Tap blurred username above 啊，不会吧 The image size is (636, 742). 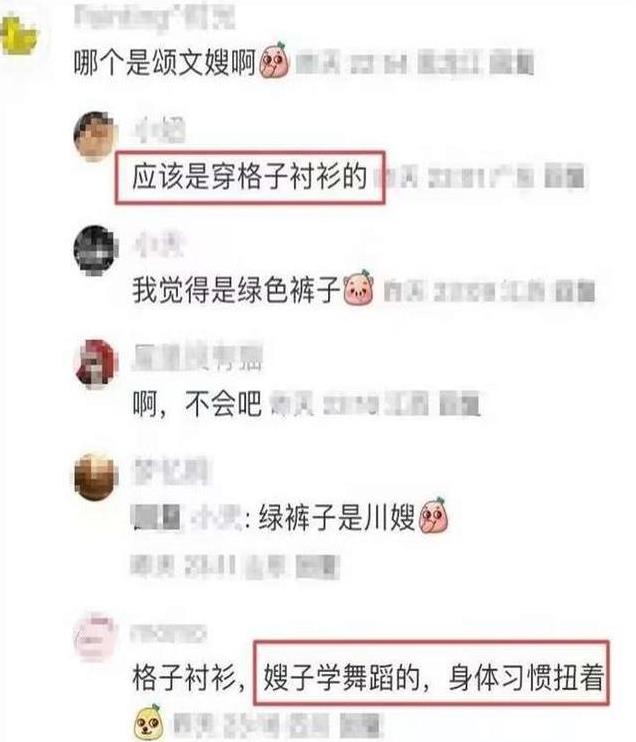(x=198, y=357)
